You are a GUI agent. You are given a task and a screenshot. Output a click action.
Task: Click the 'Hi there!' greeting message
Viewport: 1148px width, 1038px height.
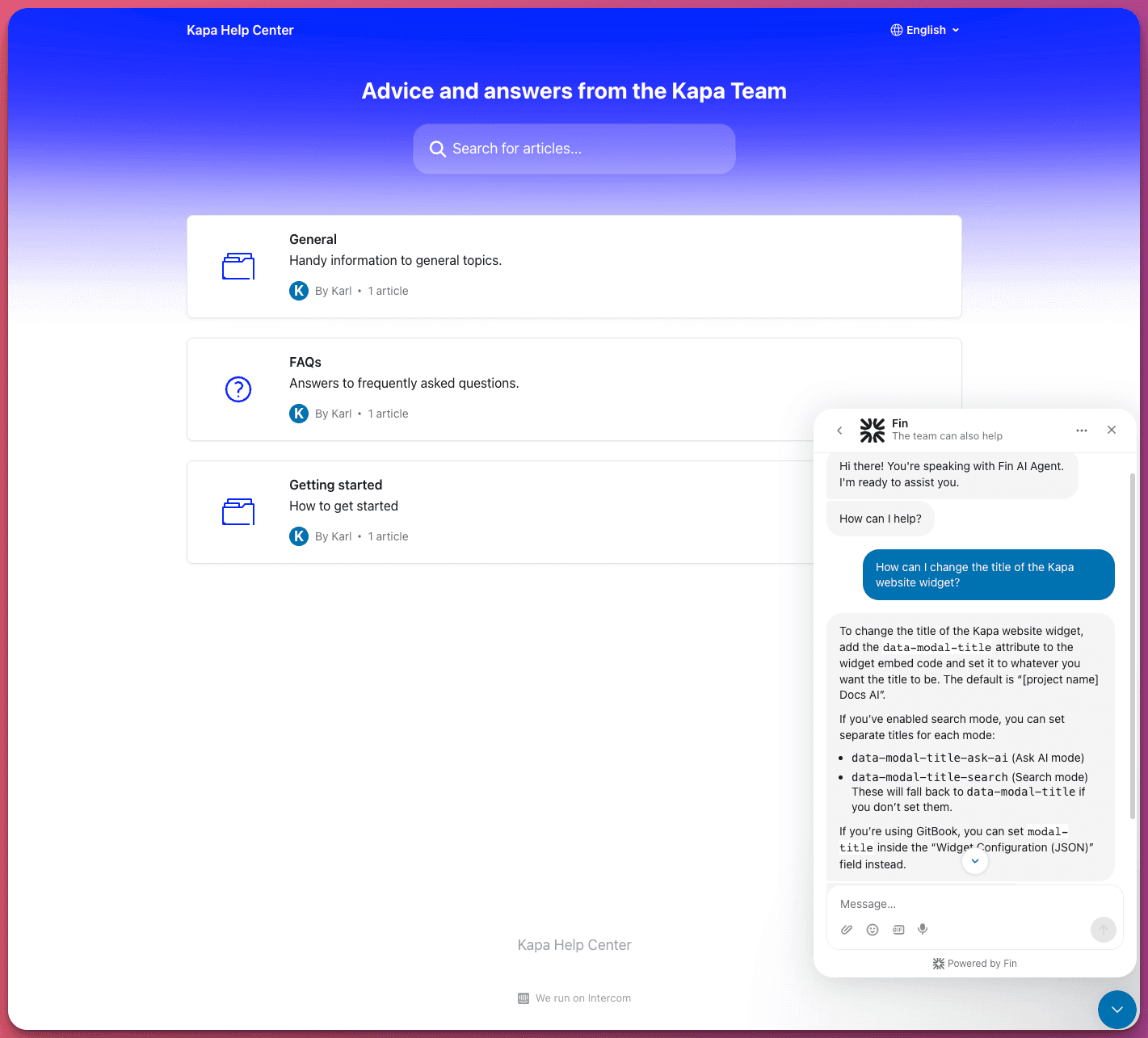click(x=952, y=475)
